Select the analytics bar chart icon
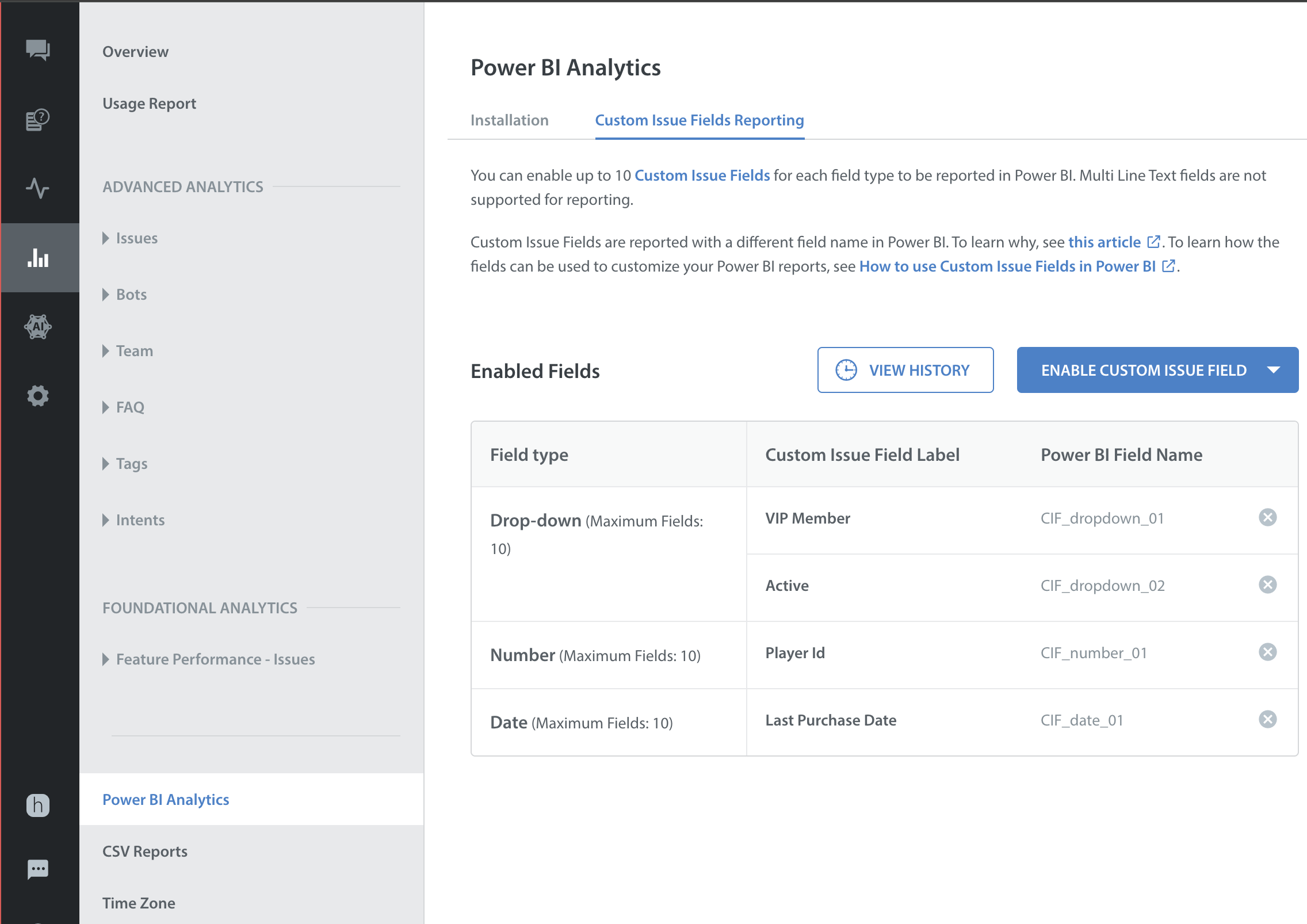The image size is (1307, 924). (x=38, y=258)
